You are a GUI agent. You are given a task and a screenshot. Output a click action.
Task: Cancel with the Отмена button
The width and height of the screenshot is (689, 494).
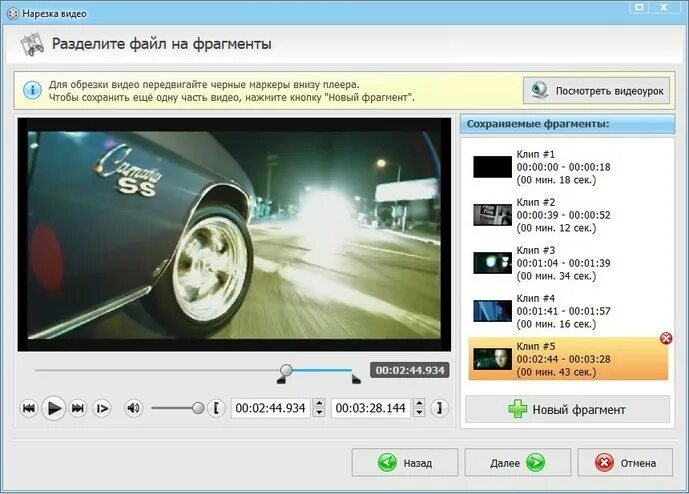[625, 462]
